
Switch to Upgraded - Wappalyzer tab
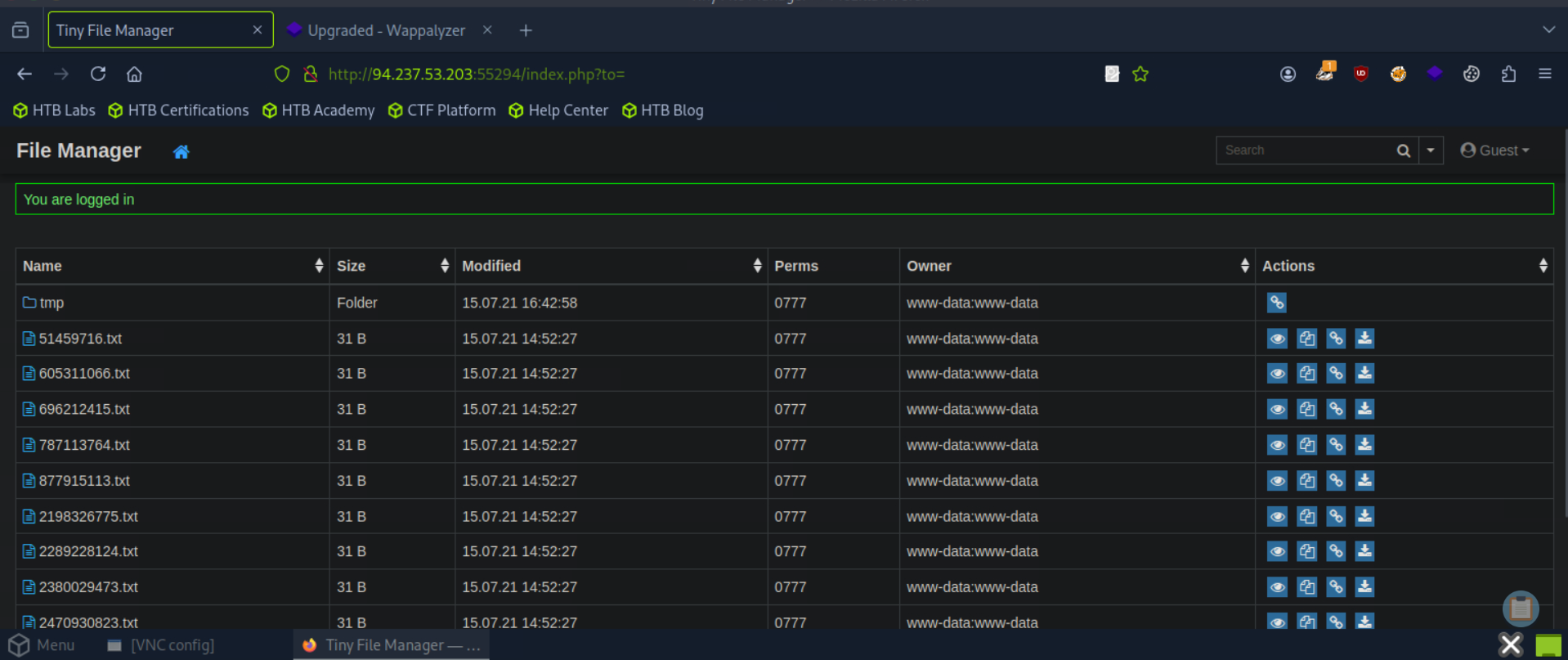pyautogui.click(x=386, y=30)
